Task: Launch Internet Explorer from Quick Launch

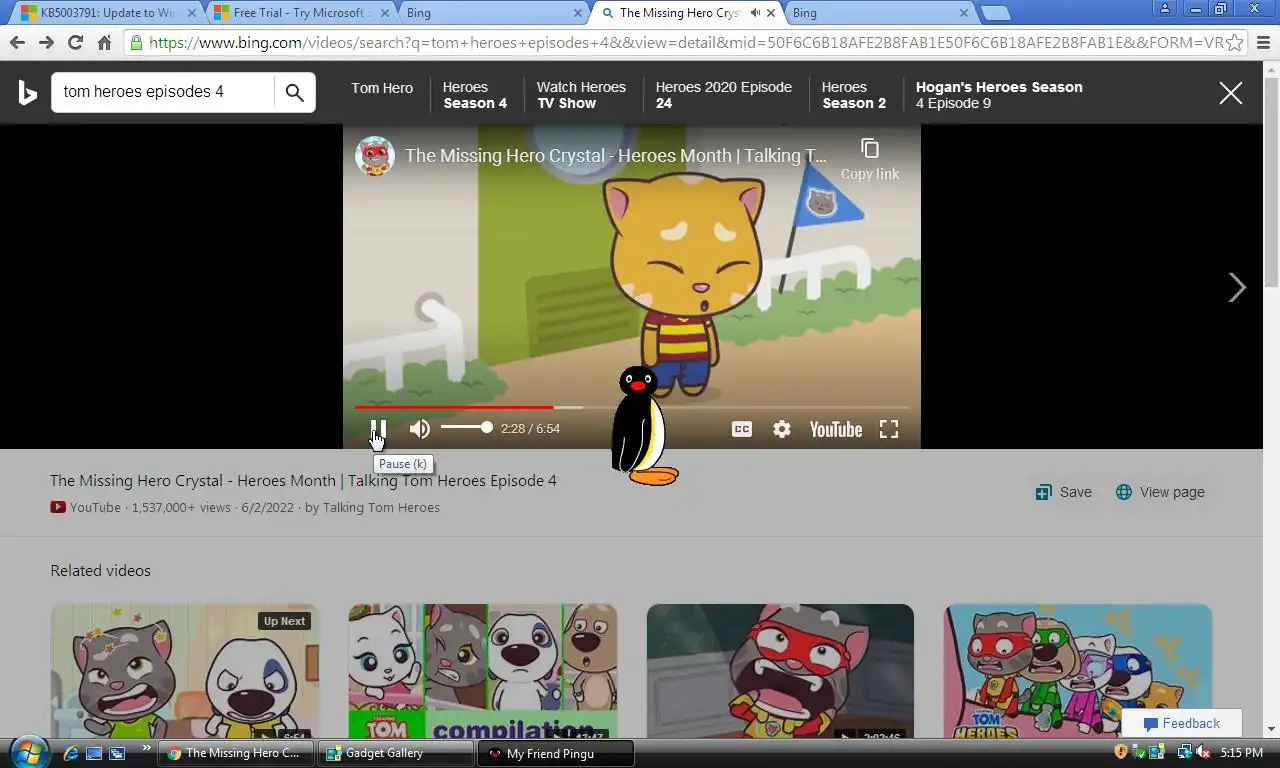Action: pyautogui.click(x=71, y=753)
